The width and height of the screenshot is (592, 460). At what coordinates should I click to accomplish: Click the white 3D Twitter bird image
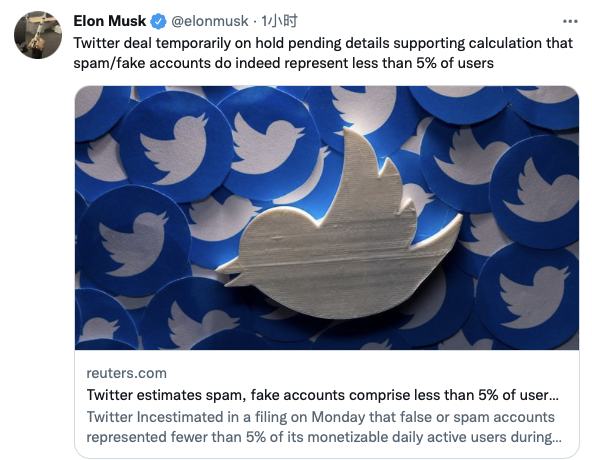[339, 227]
